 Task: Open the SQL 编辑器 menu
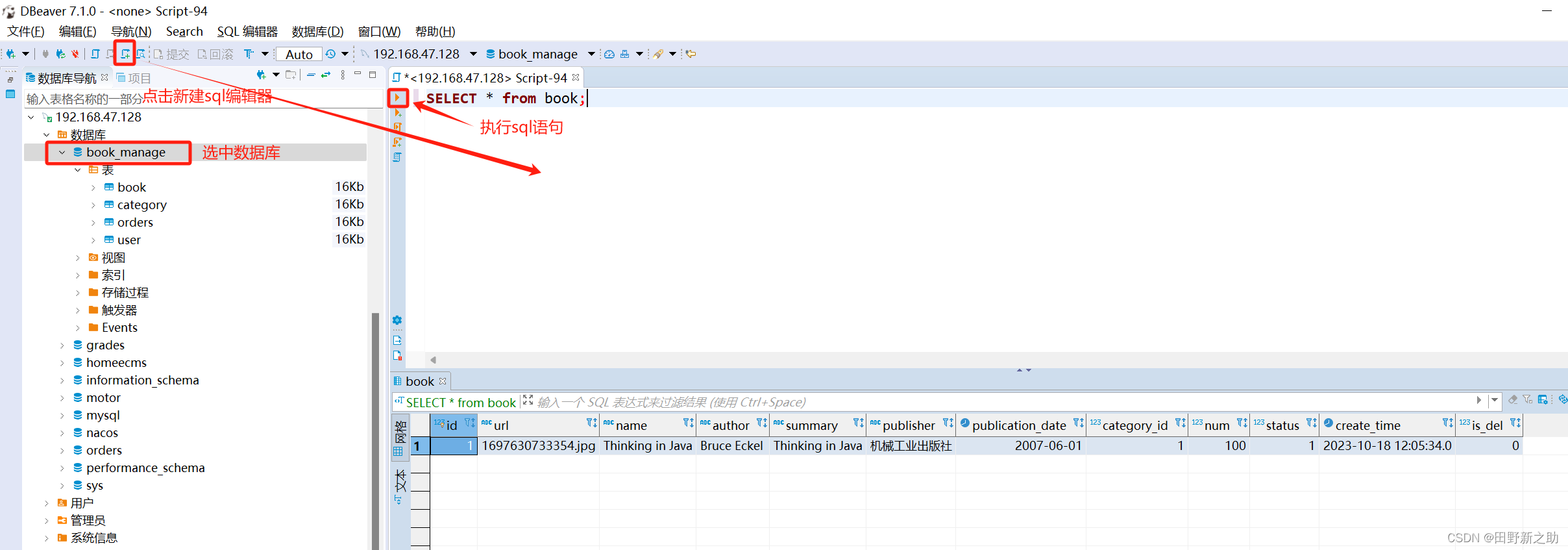(247, 31)
